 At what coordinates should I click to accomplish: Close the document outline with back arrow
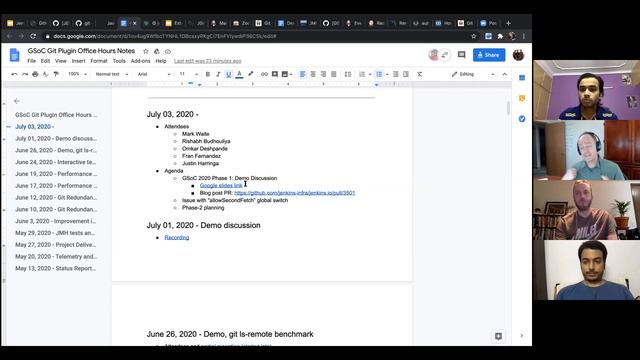click(17, 101)
